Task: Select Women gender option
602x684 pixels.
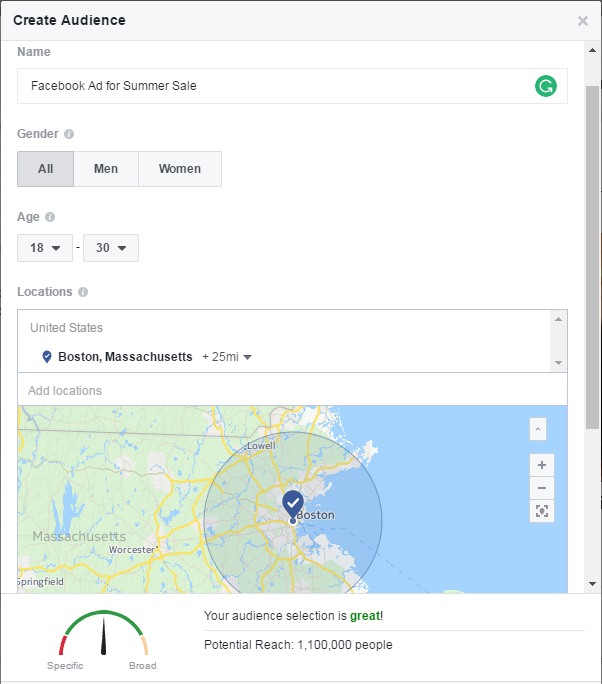Action: point(180,169)
